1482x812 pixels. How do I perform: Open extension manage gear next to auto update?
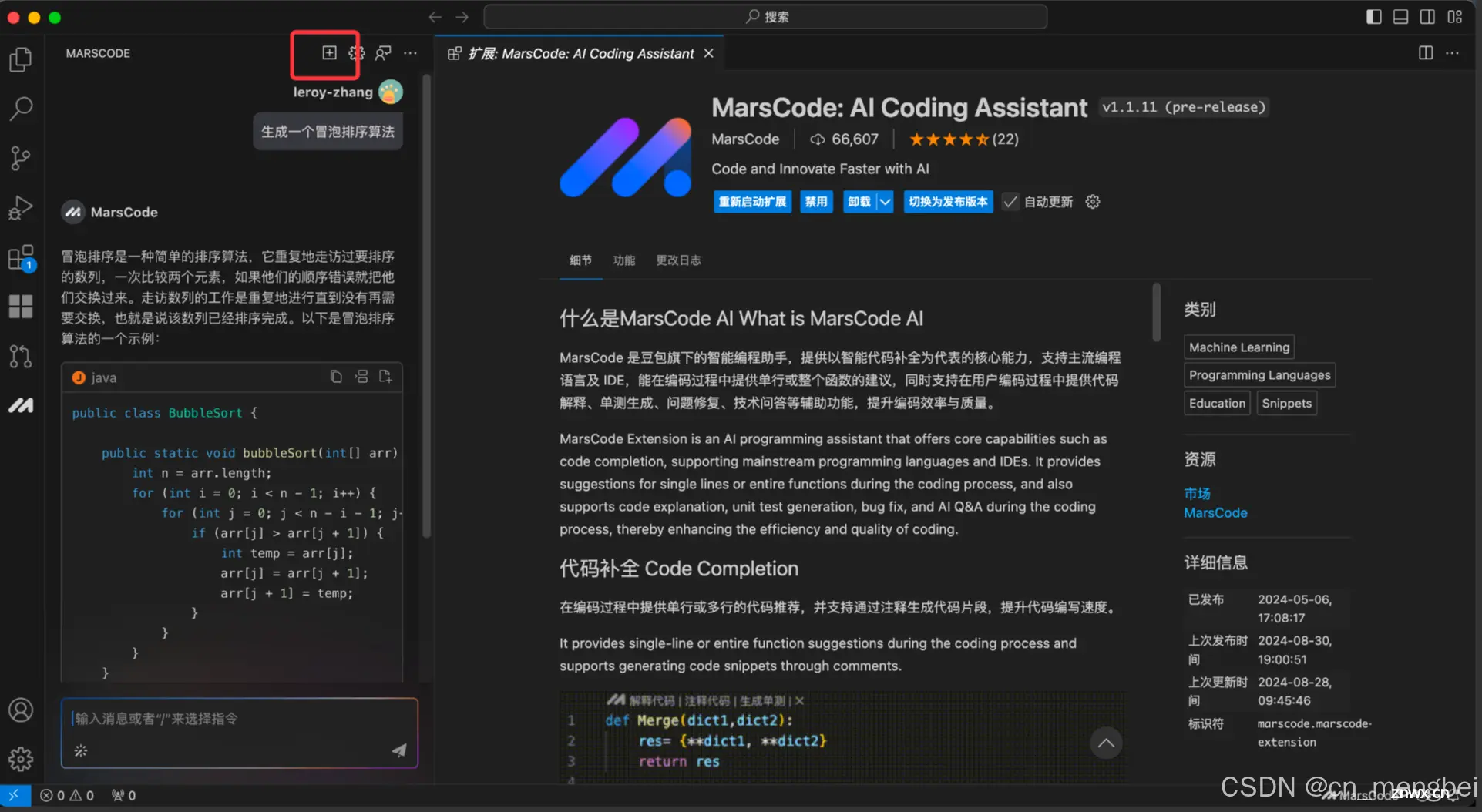pyautogui.click(x=1093, y=202)
